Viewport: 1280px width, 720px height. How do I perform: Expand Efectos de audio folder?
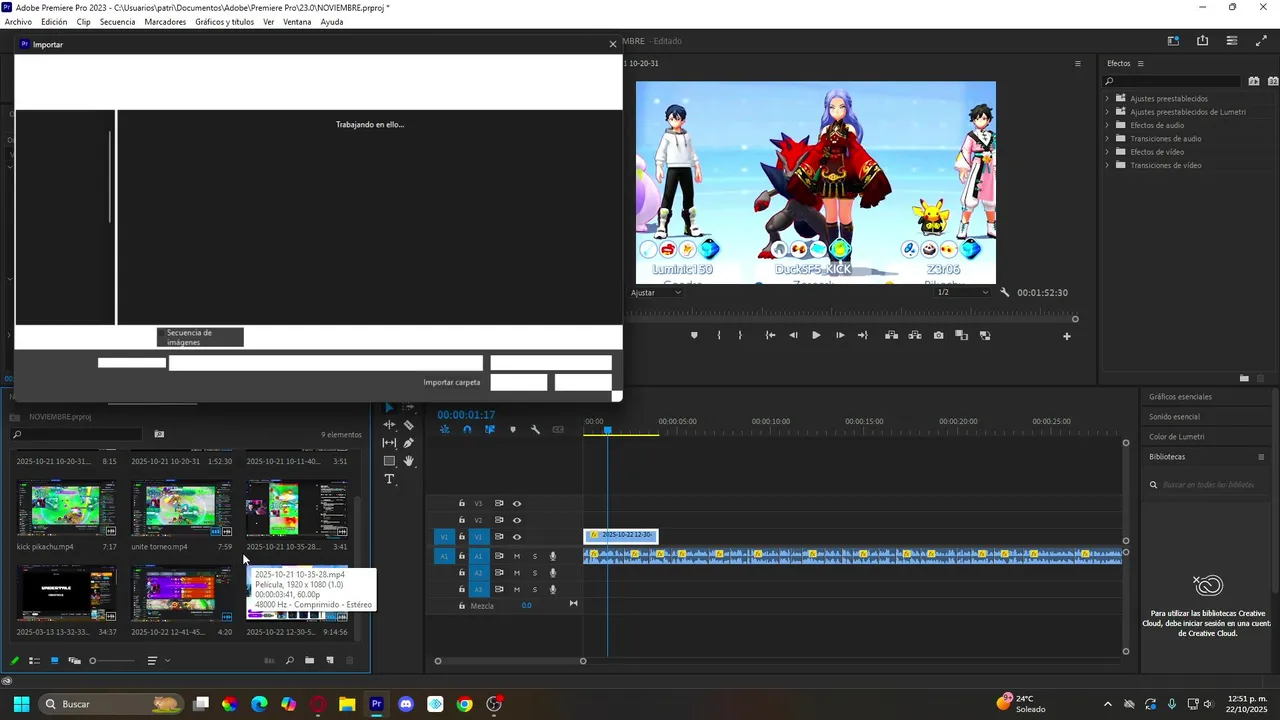(x=1107, y=125)
